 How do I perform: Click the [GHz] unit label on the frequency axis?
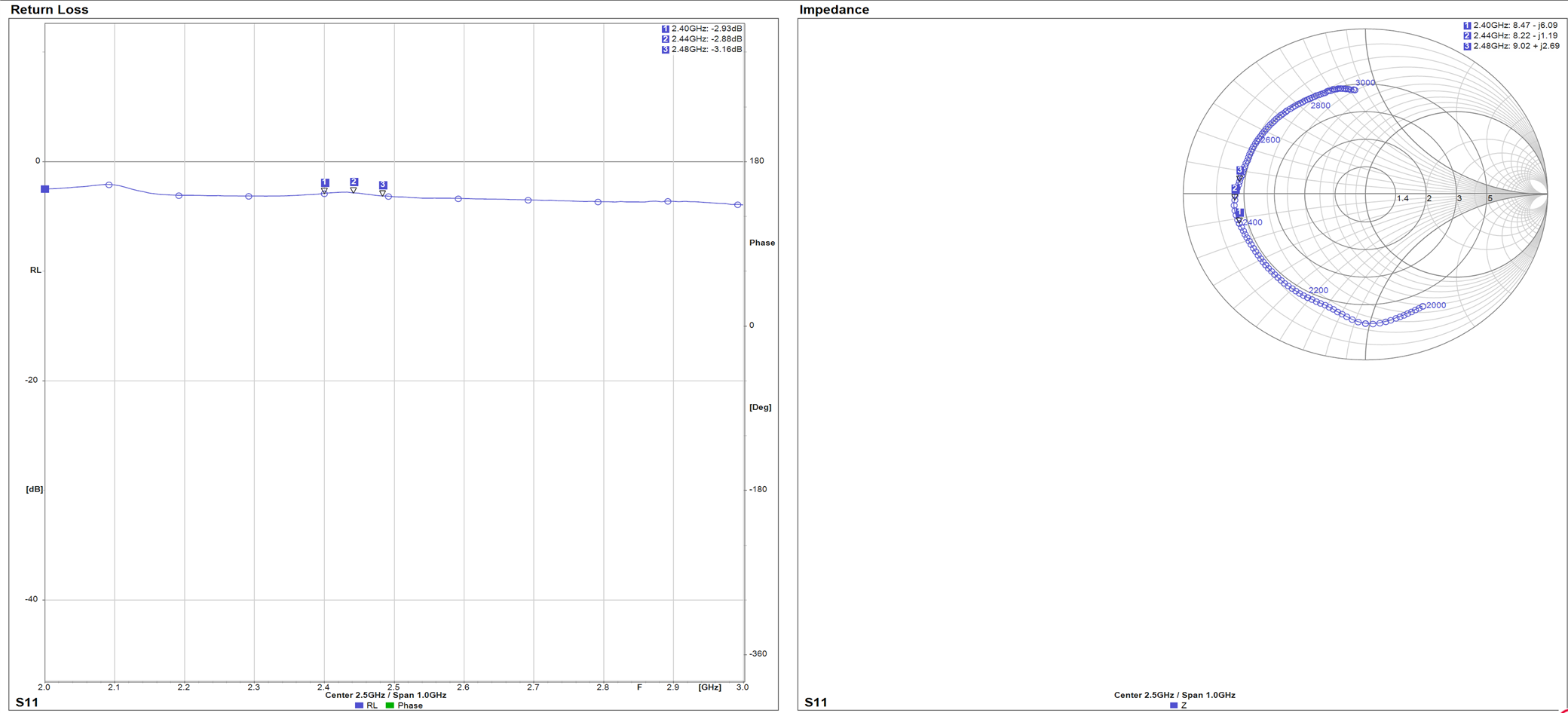(x=710, y=687)
